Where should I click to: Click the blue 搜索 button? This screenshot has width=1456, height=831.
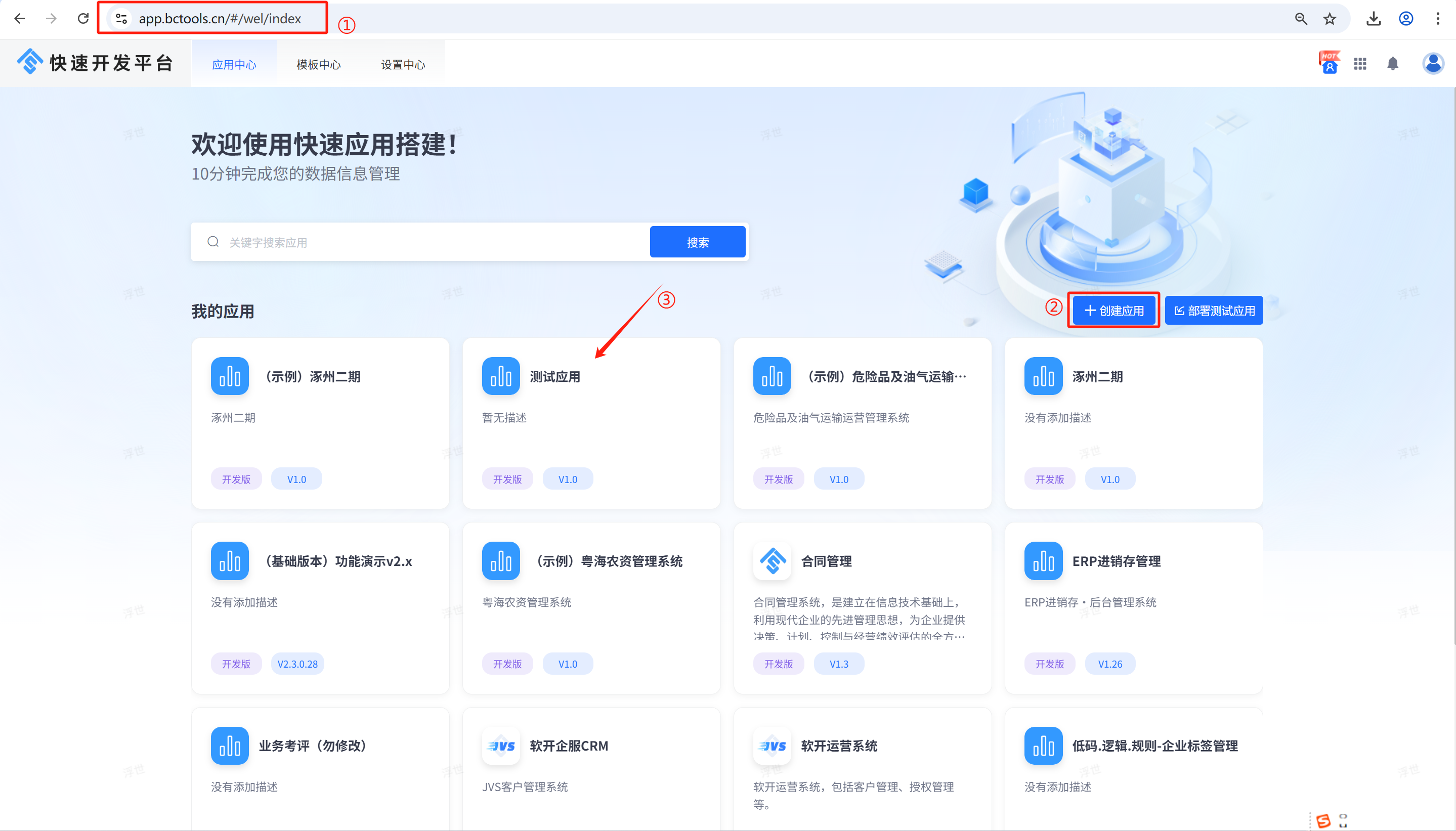[698, 242]
